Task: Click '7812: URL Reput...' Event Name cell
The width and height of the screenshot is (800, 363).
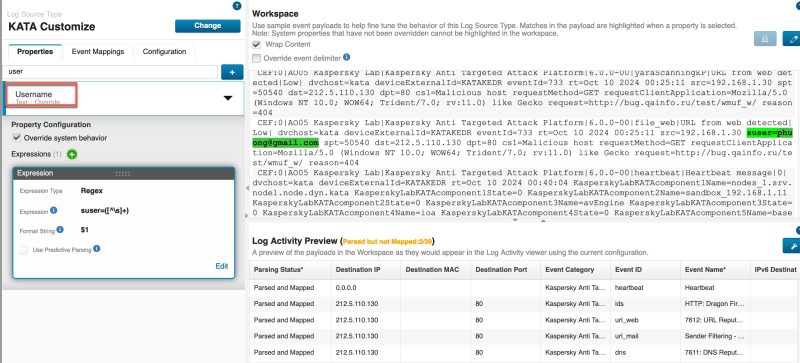Action: 715,320
